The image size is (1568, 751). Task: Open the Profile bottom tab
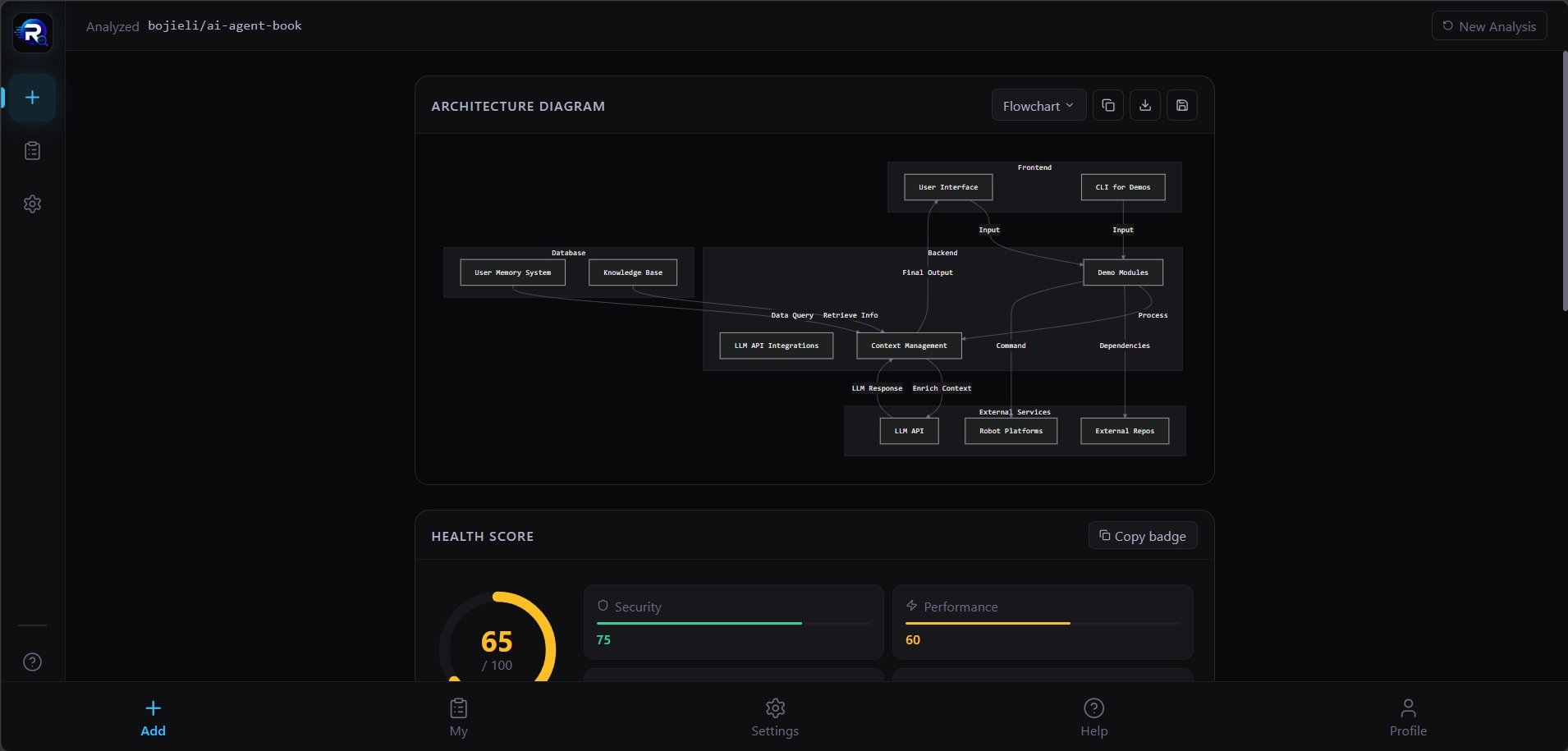(x=1408, y=718)
